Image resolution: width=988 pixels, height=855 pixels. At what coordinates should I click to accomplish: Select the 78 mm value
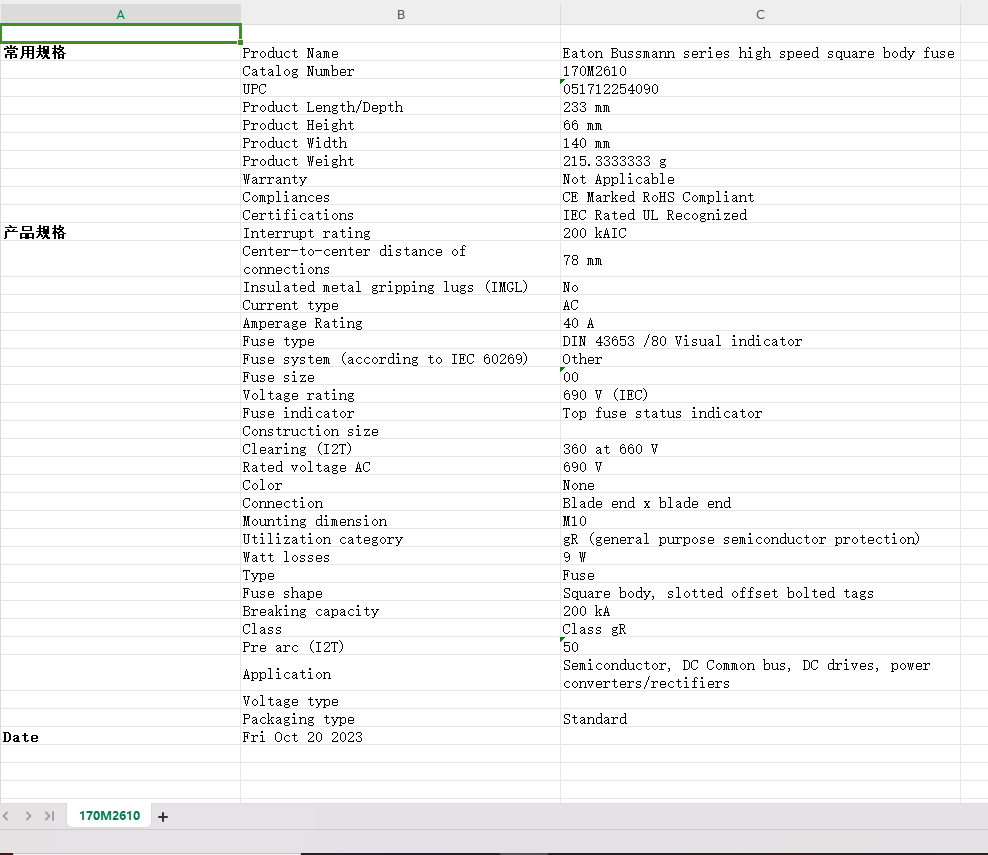[760, 260]
